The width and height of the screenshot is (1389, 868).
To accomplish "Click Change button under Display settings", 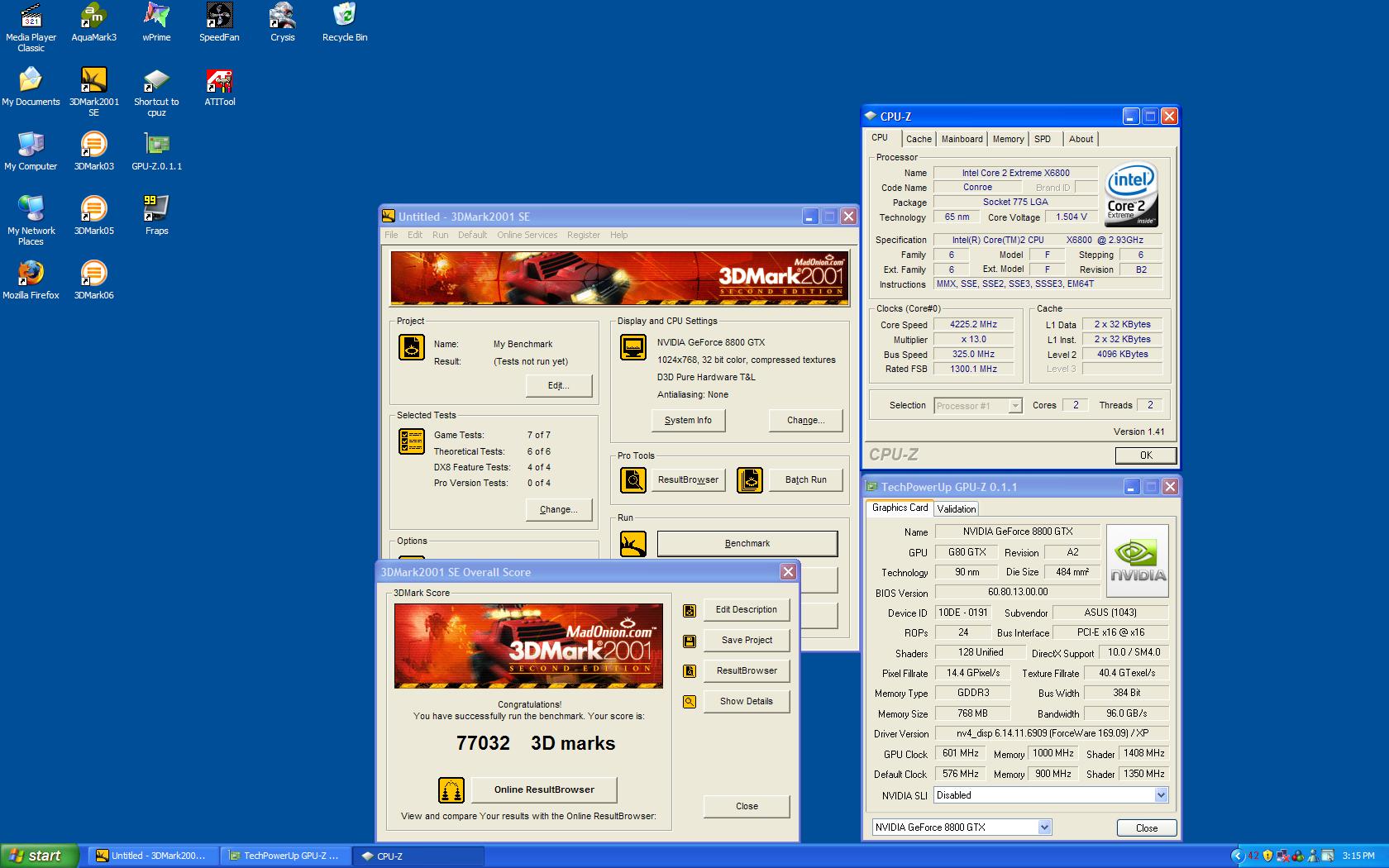I will [806, 421].
